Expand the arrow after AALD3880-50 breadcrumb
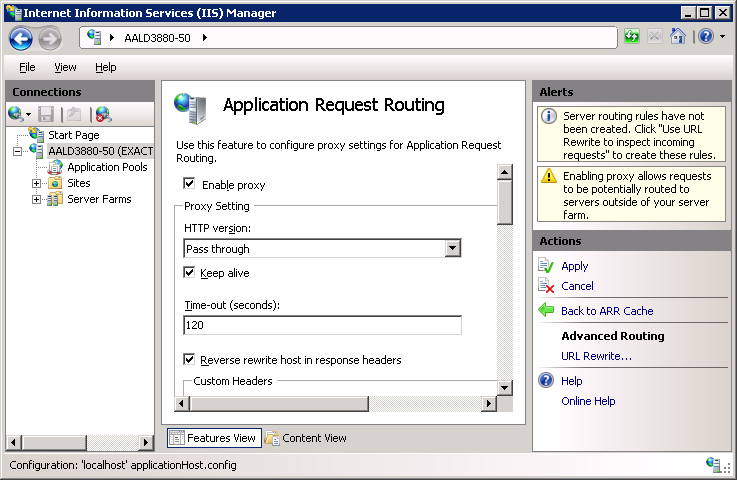The width and height of the screenshot is (737, 480). [x=205, y=38]
